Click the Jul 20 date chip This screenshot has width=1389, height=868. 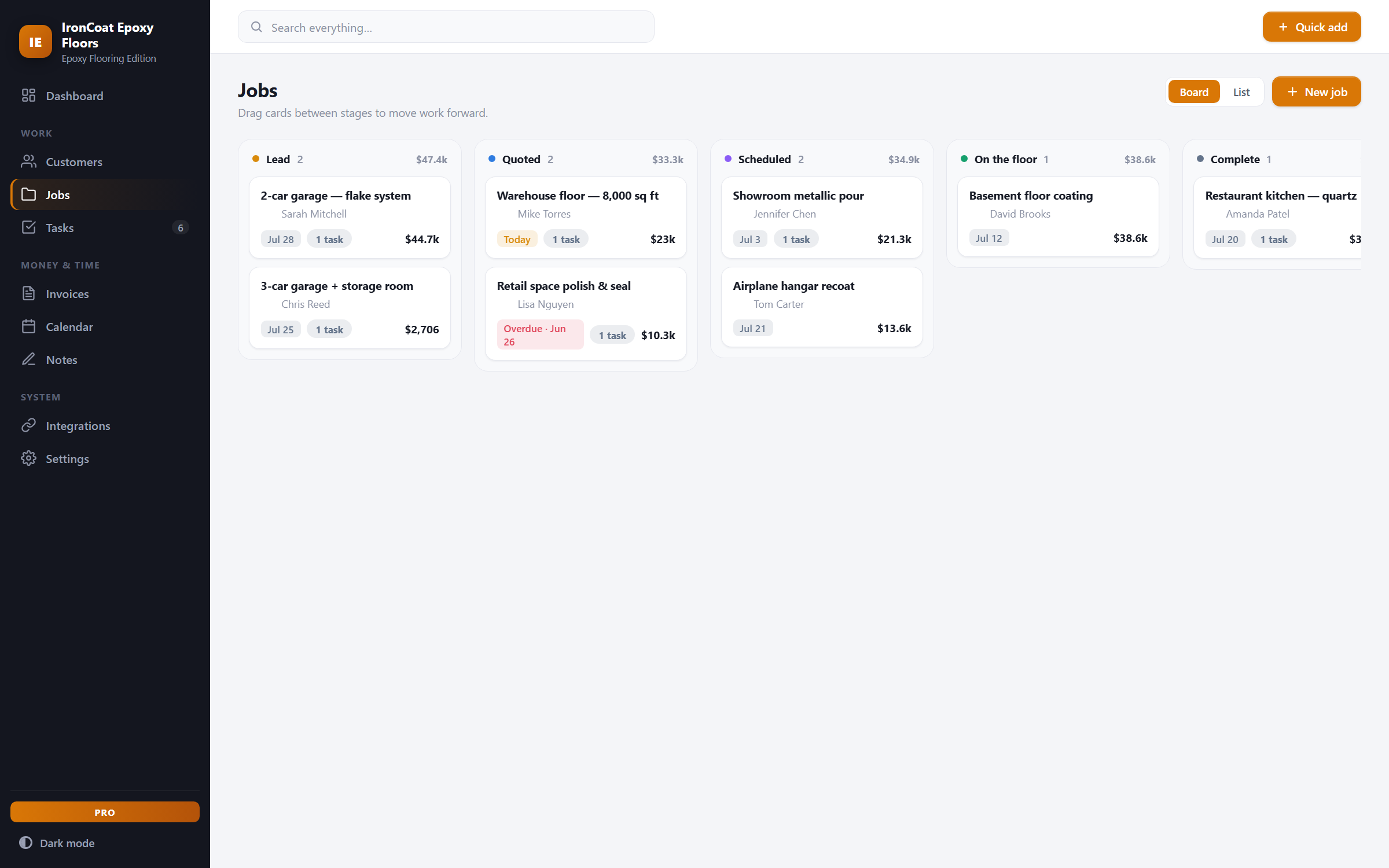point(1225,239)
